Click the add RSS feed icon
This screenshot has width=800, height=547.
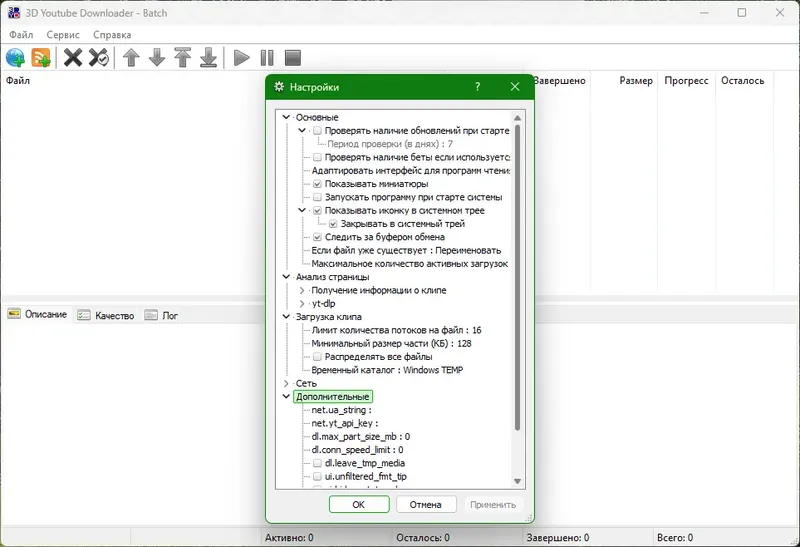(x=41, y=58)
